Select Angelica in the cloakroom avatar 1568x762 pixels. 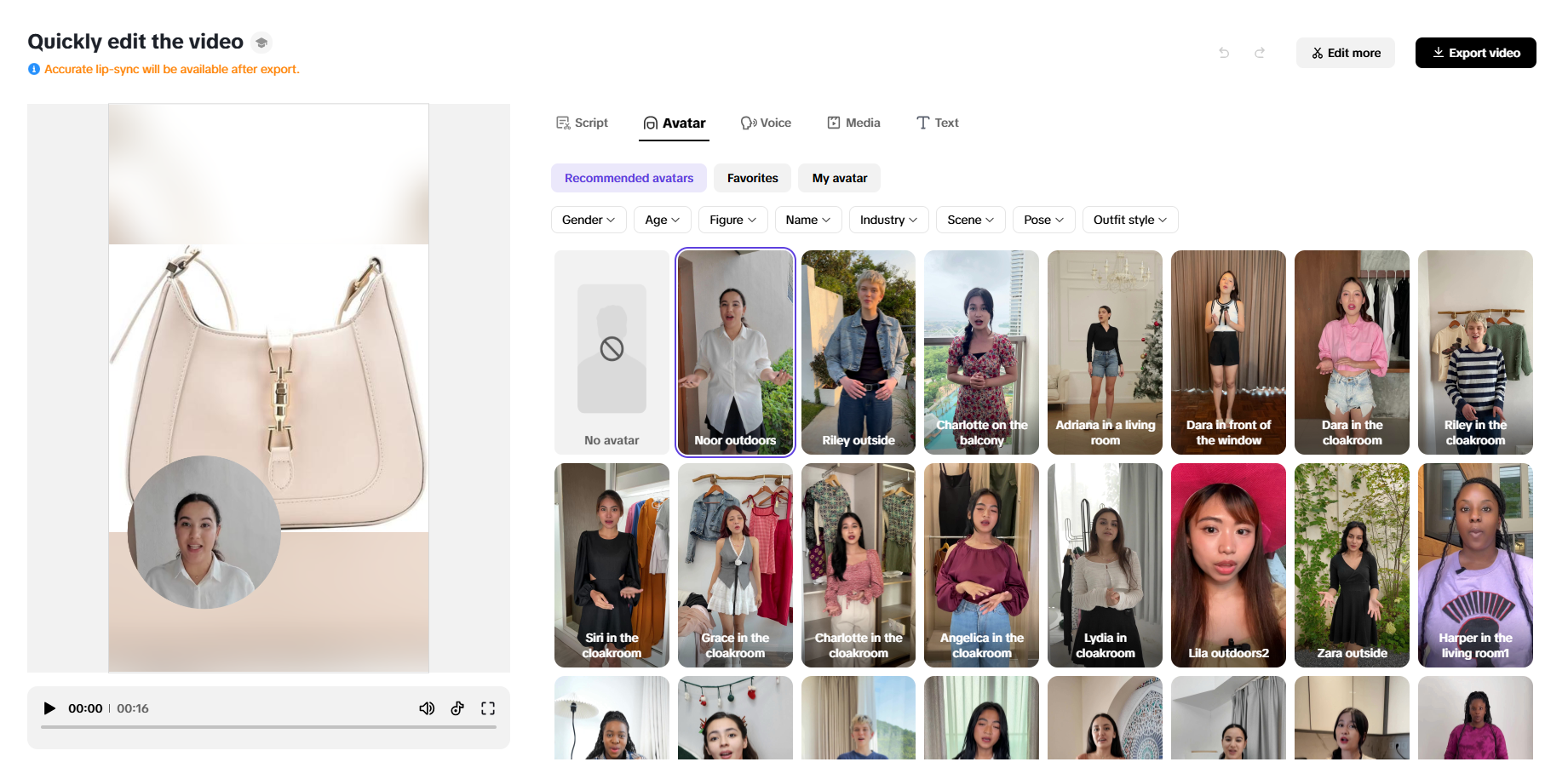(x=981, y=565)
